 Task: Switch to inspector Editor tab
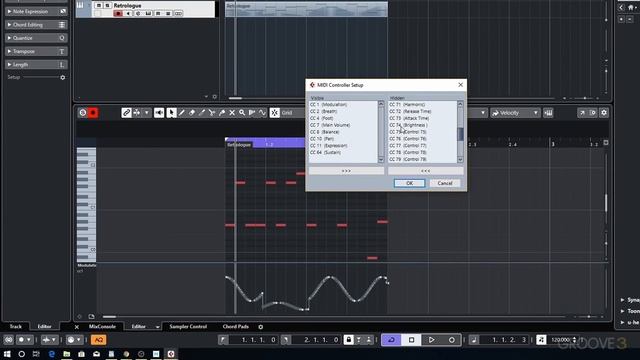coord(44,327)
